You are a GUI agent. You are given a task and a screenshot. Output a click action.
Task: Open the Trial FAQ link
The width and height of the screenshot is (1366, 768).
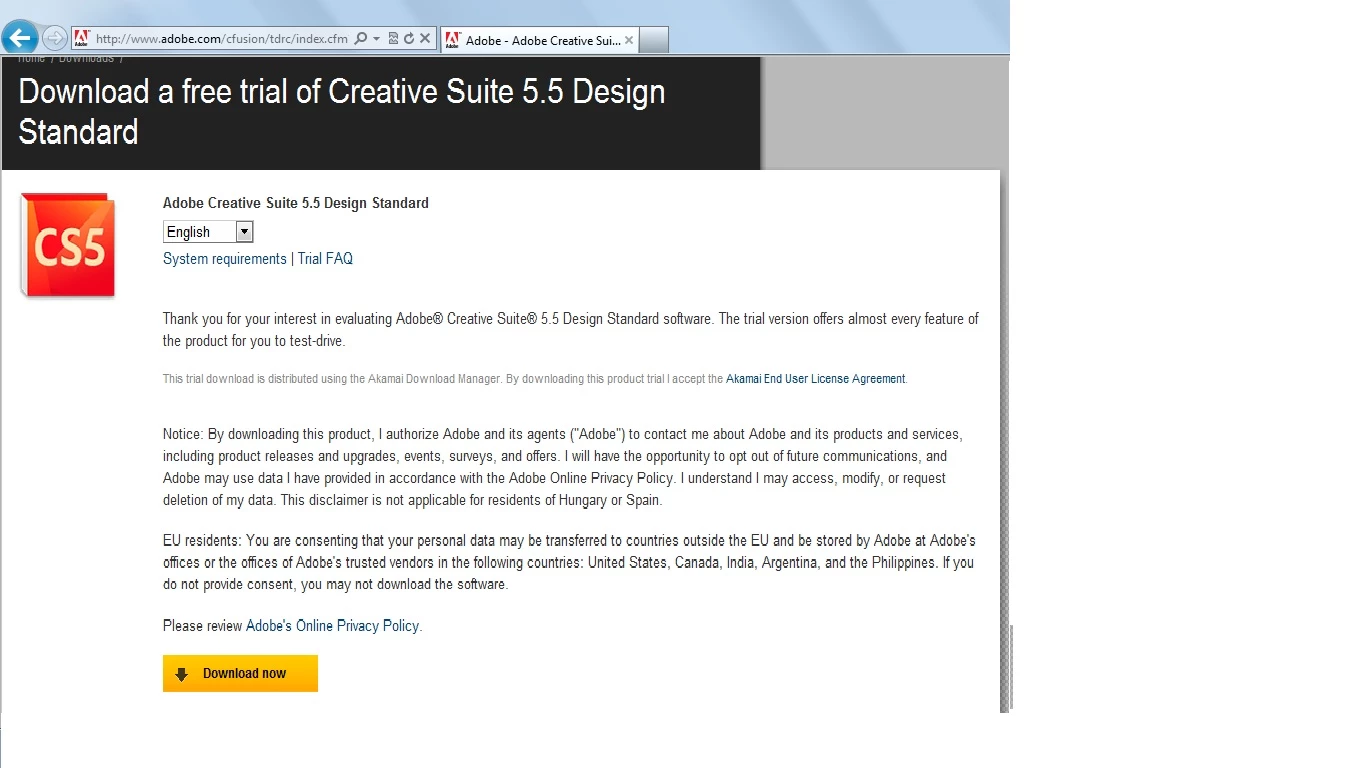point(325,258)
